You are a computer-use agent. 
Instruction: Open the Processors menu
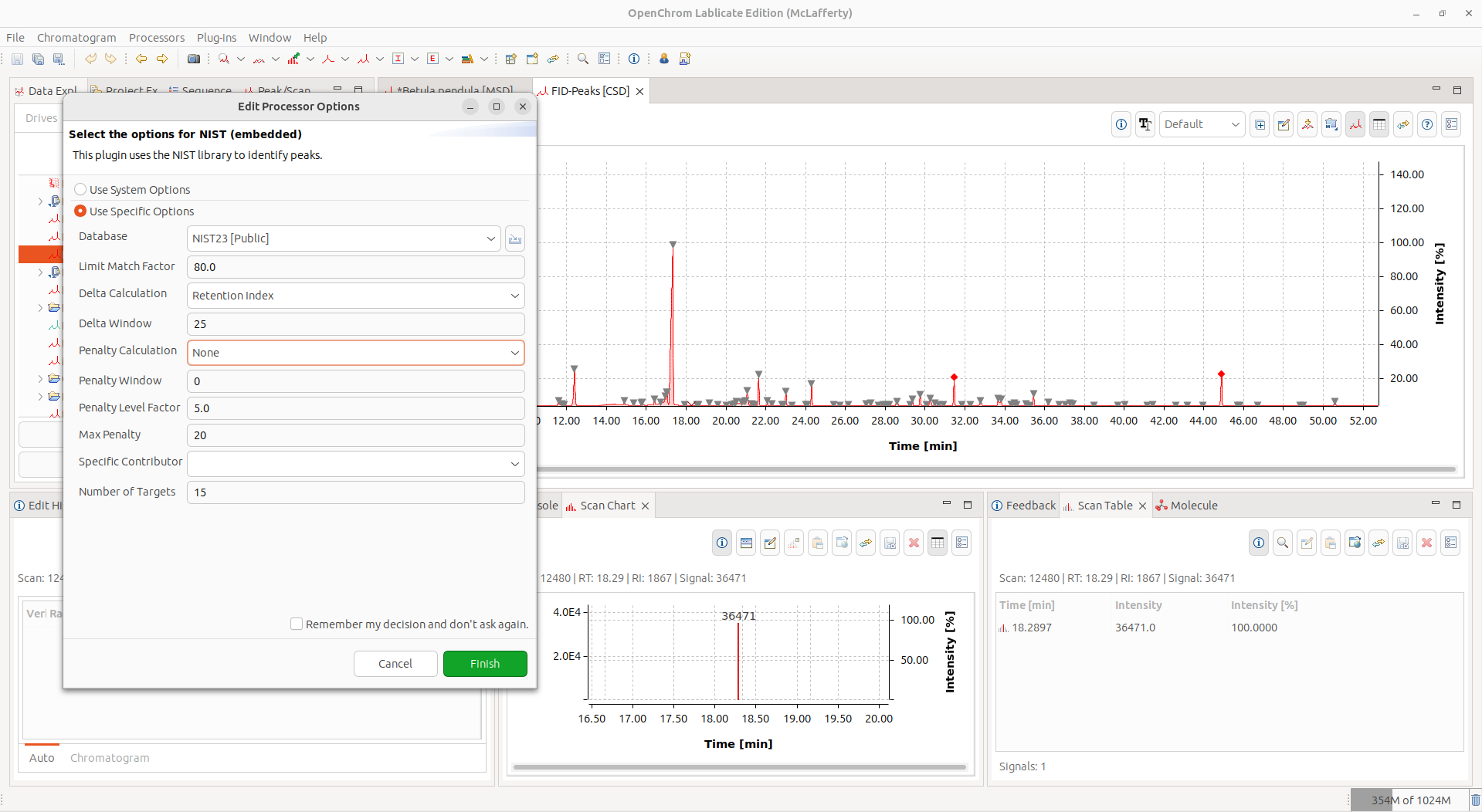tap(157, 38)
